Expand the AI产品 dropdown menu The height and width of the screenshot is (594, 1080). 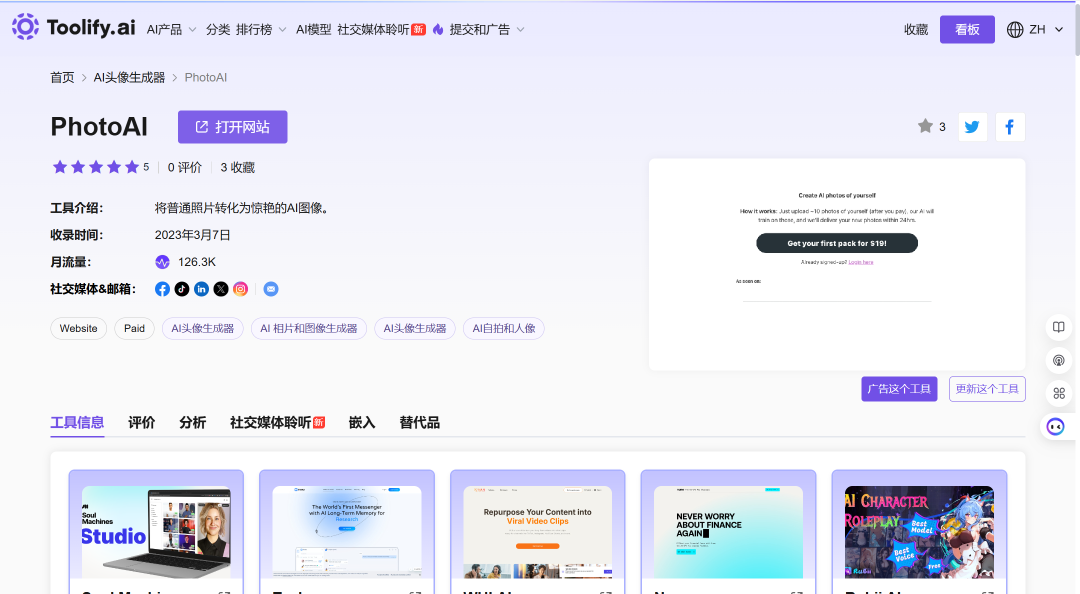click(172, 30)
